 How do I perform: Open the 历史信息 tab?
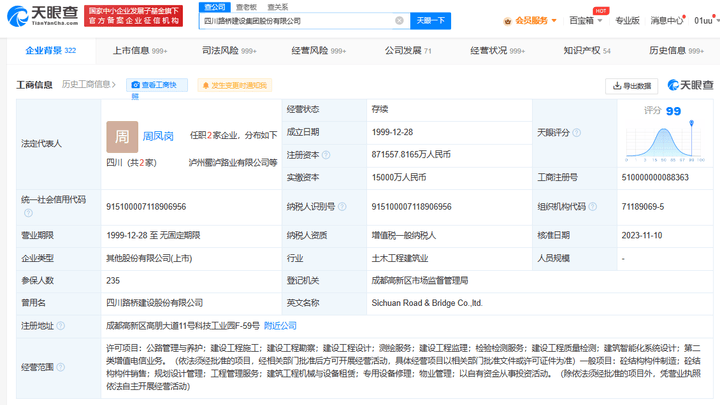[x=676, y=51]
